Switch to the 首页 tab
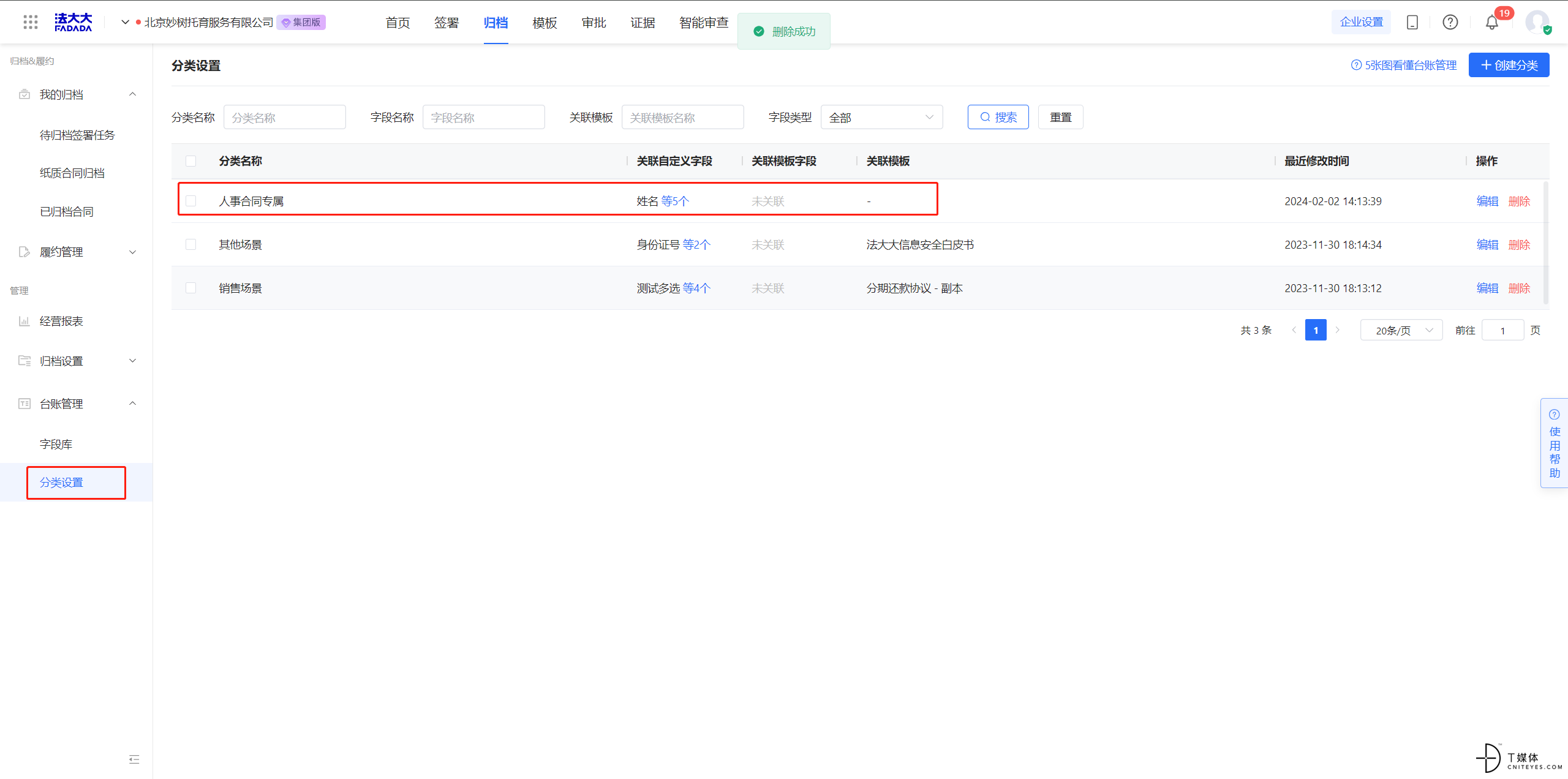 coord(398,23)
